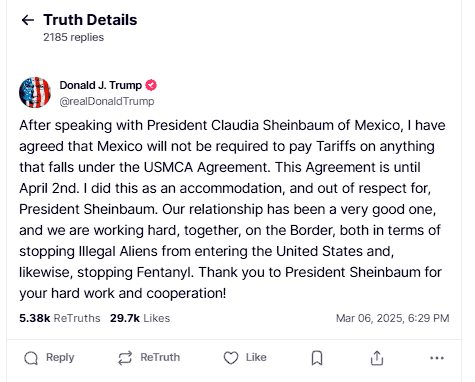
Task: Click the post body text
Action: (x=232, y=209)
